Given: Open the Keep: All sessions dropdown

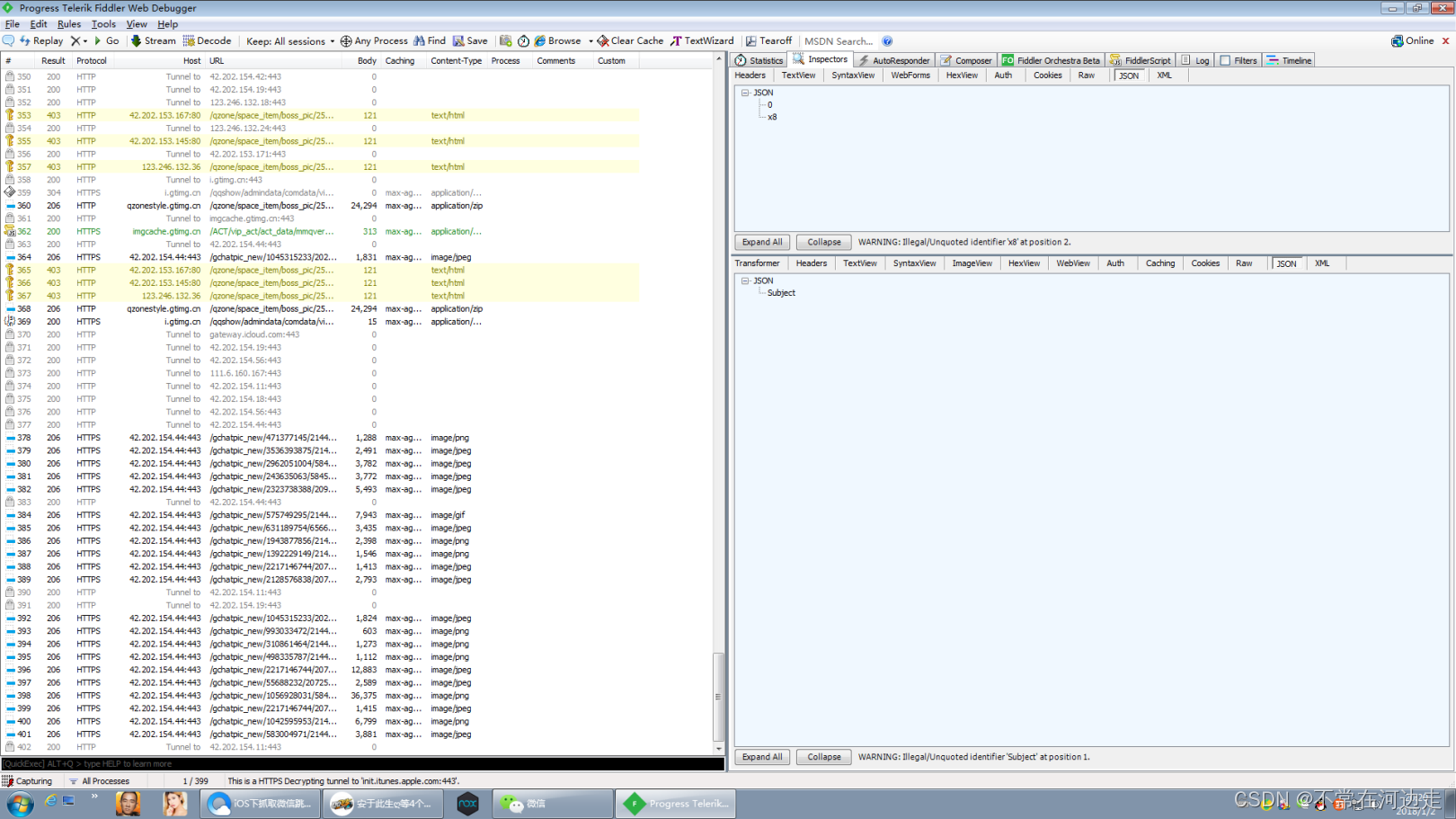Looking at the screenshot, I should pos(290,41).
